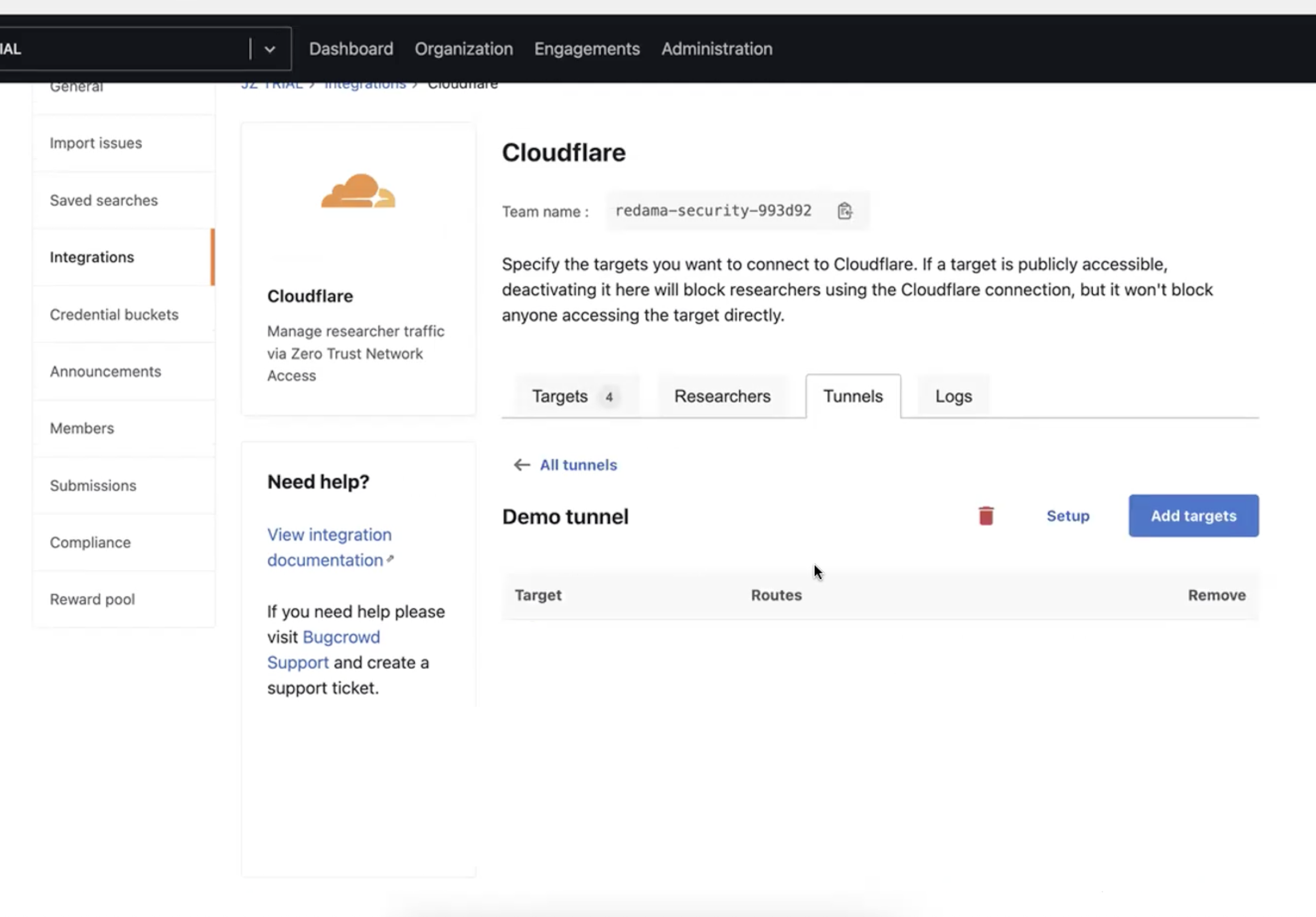Viewport: 1316px width, 917px height.
Task: Click the Remove column header
Action: tap(1217, 595)
